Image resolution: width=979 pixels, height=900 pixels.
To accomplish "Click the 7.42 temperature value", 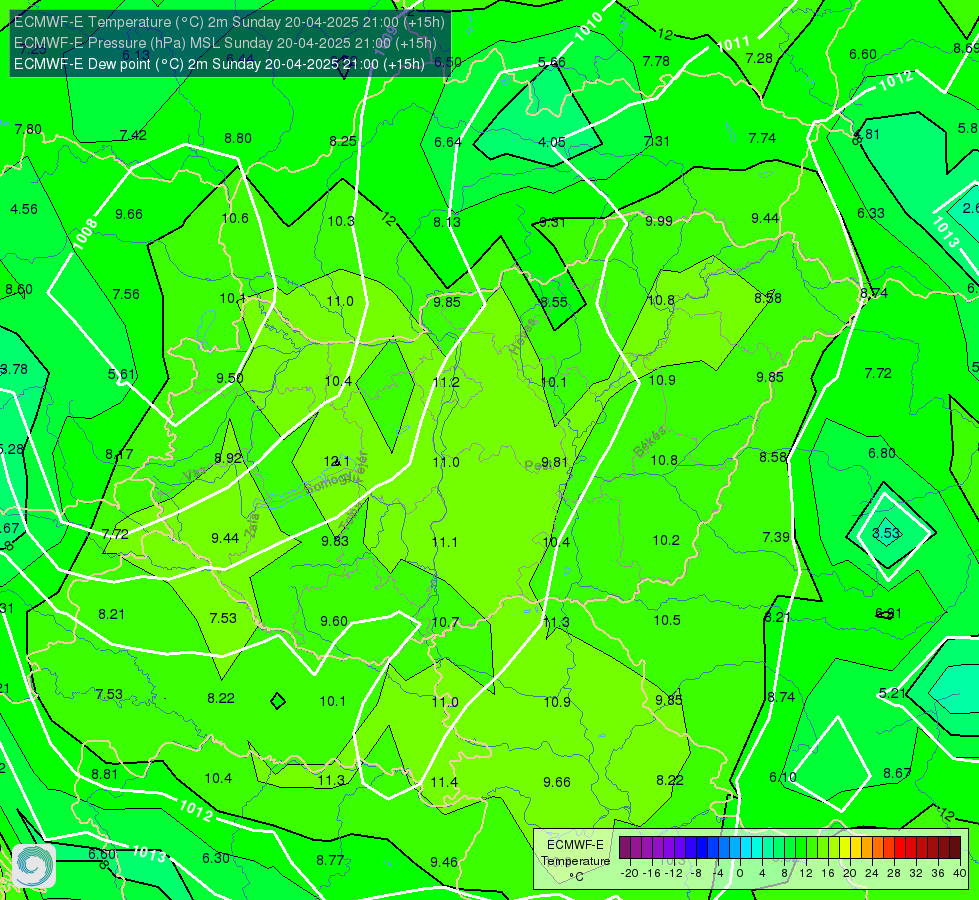I will click(x=133, y=136).
